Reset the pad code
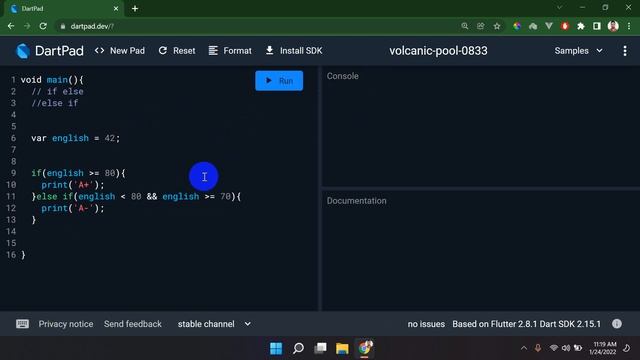The width and height of the screenshot is (640, 360). click(x=177, y=51)
